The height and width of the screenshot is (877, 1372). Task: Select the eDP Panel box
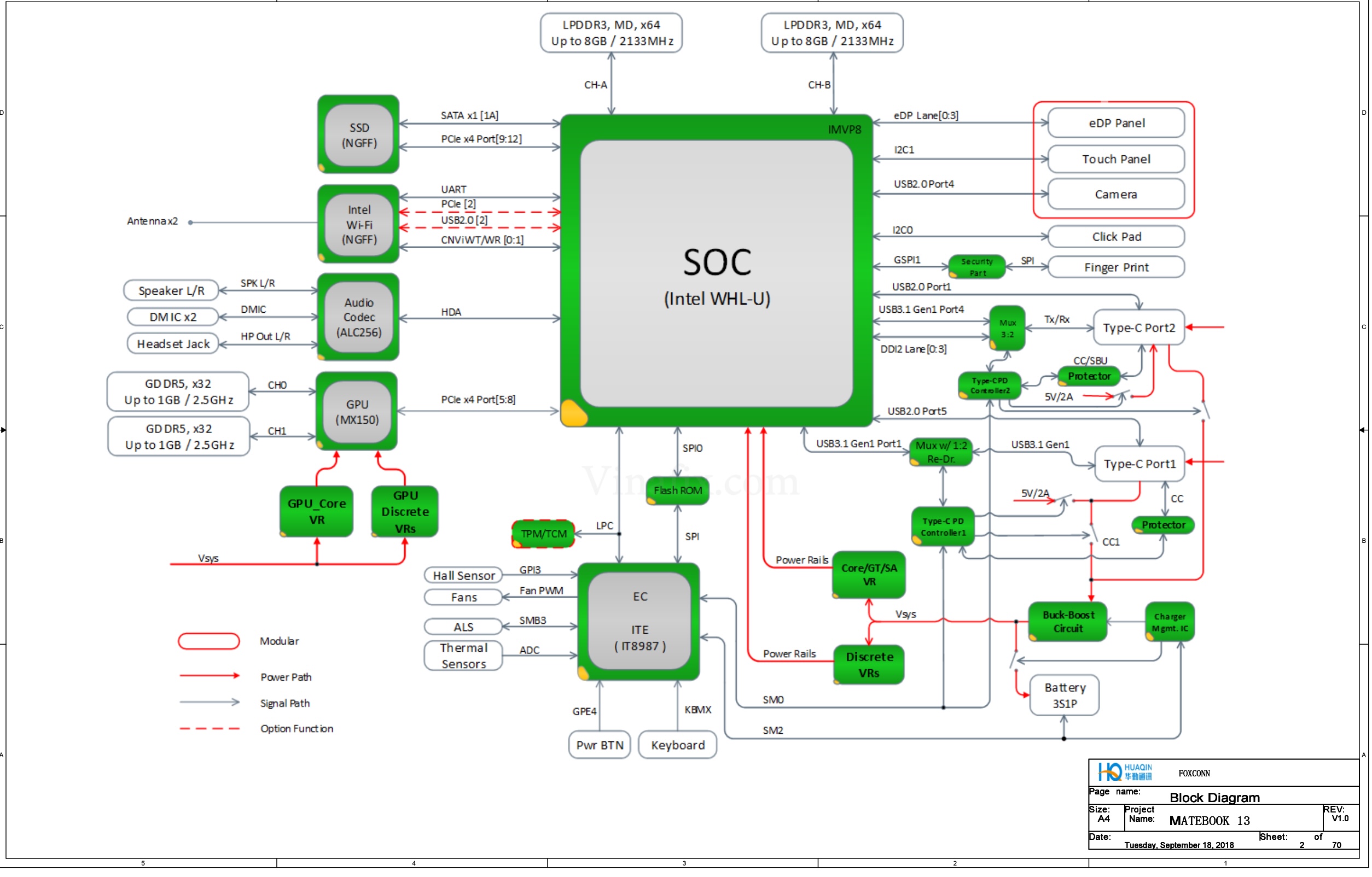coord(1116,123)
